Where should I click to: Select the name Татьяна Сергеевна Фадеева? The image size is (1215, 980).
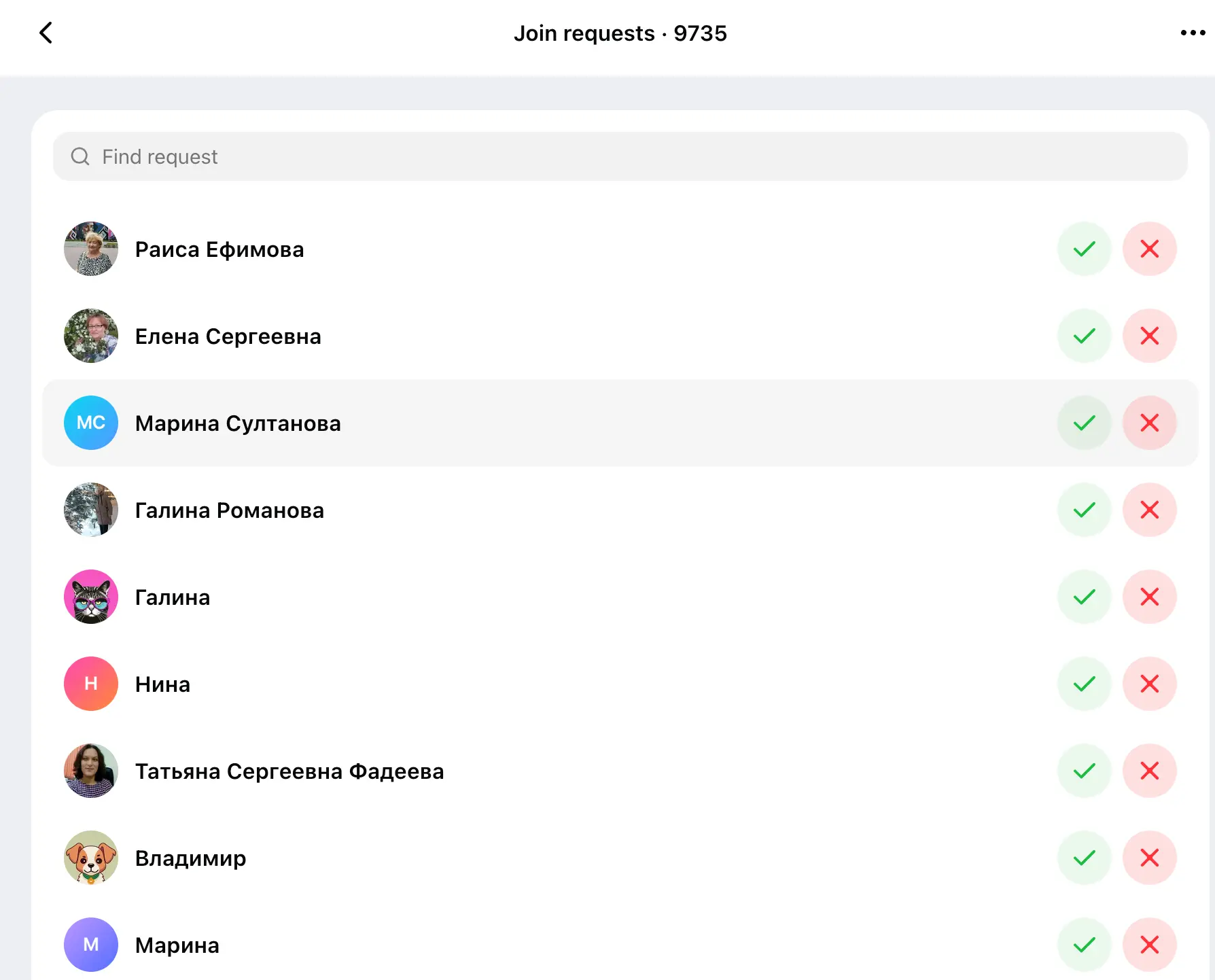pyautogui.click(x=289, y=771)
